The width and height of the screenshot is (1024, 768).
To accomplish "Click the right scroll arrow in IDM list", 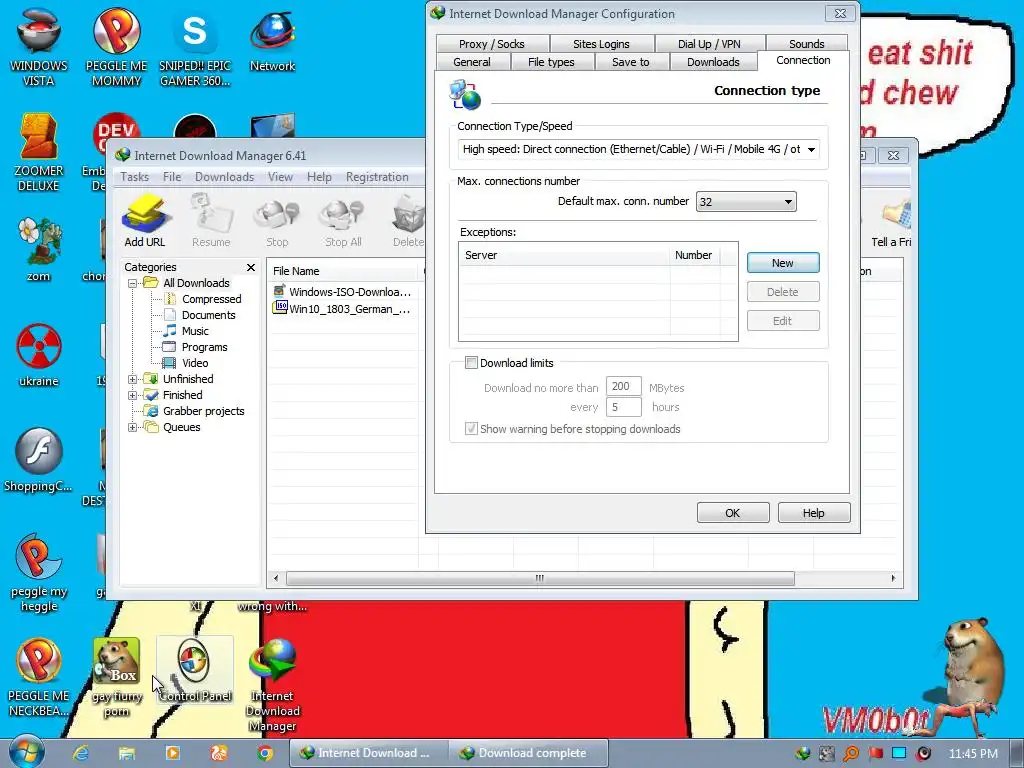I will pyautogui.click(x=893, y=578).
